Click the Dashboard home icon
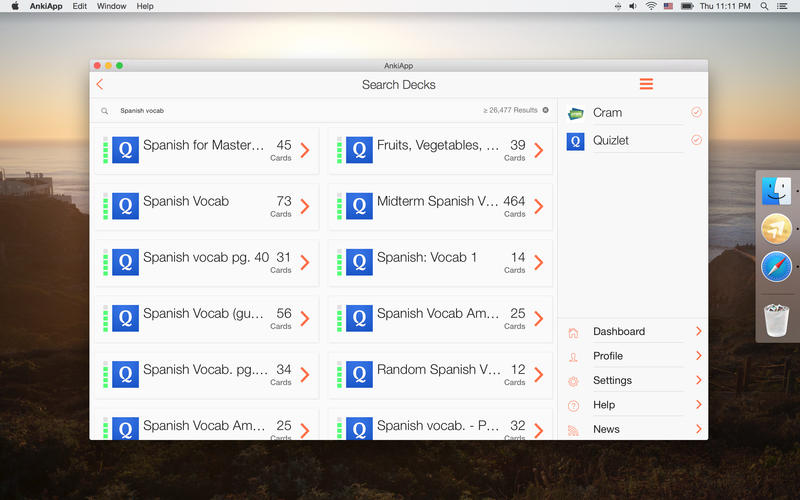 573,332
